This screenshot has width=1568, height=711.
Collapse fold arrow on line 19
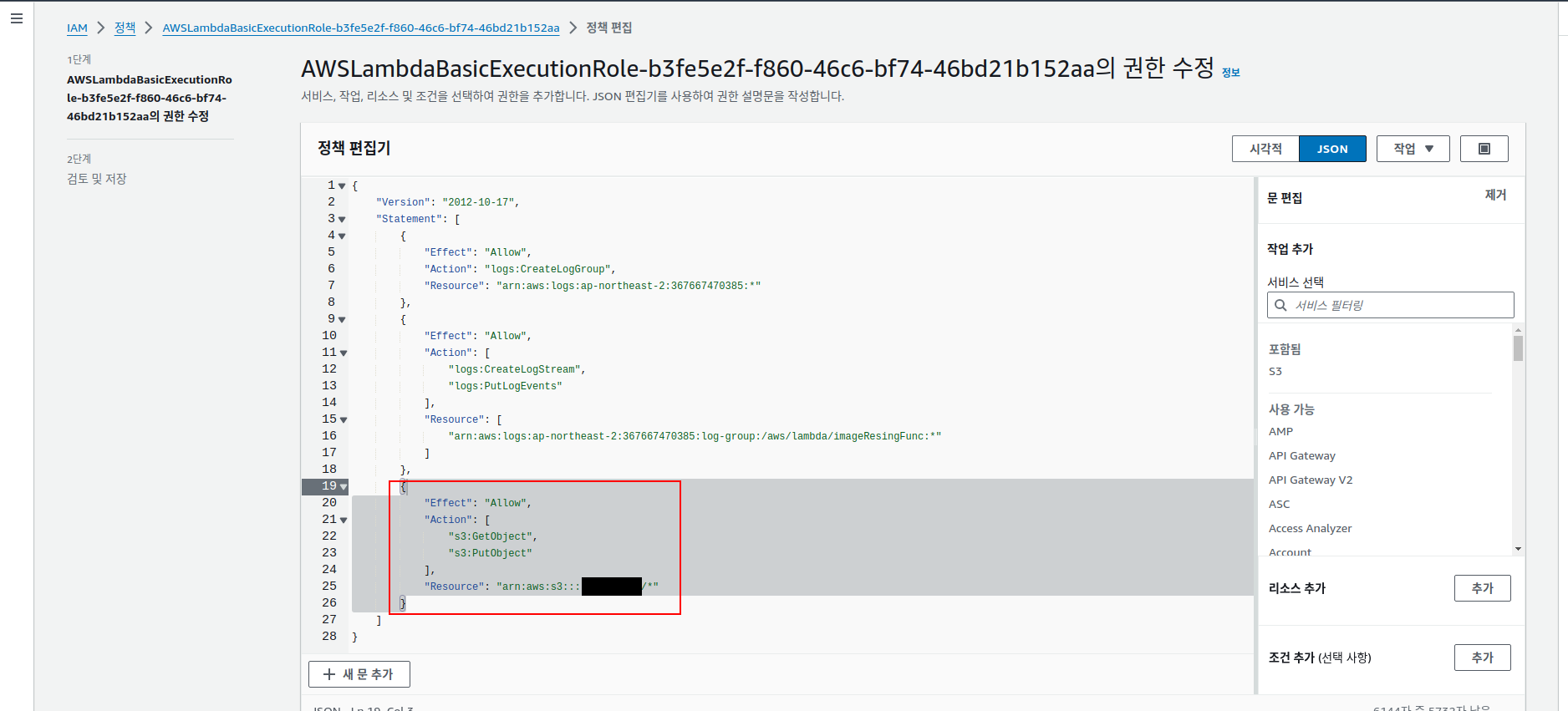(x=344, y=487)
